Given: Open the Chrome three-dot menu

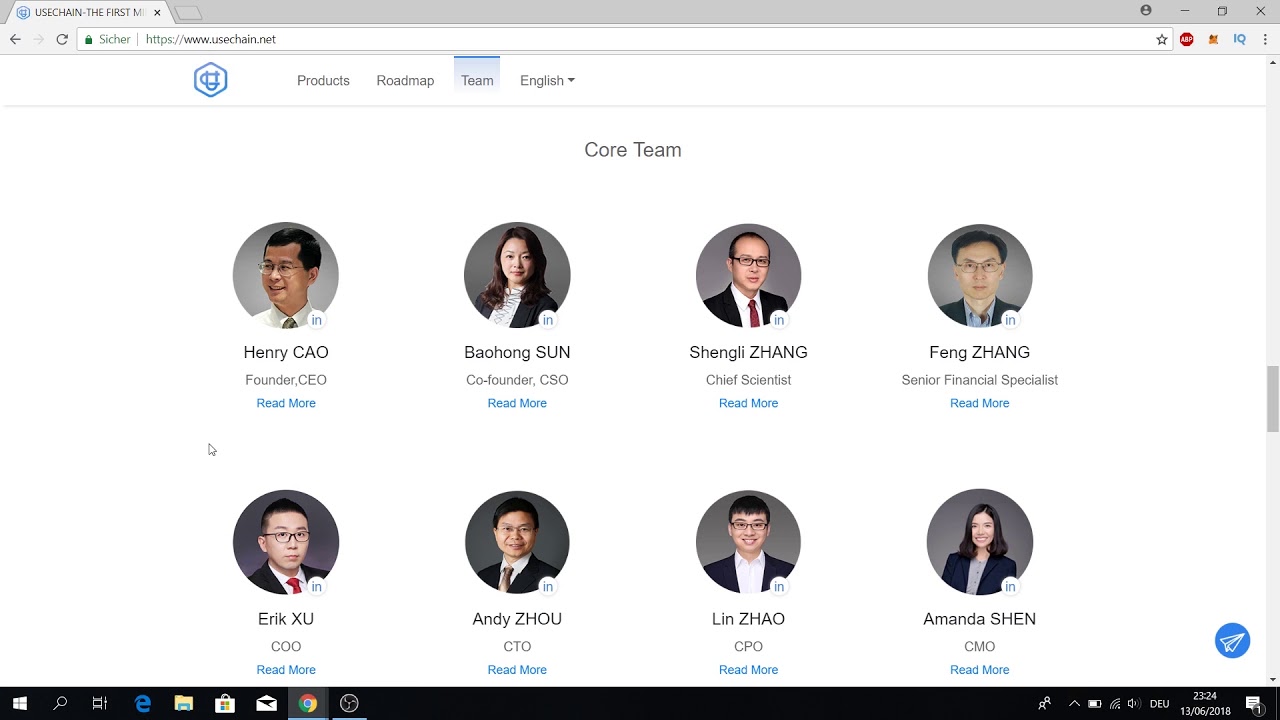Looking at the screenshot, I should click(x=1265, y=40).
